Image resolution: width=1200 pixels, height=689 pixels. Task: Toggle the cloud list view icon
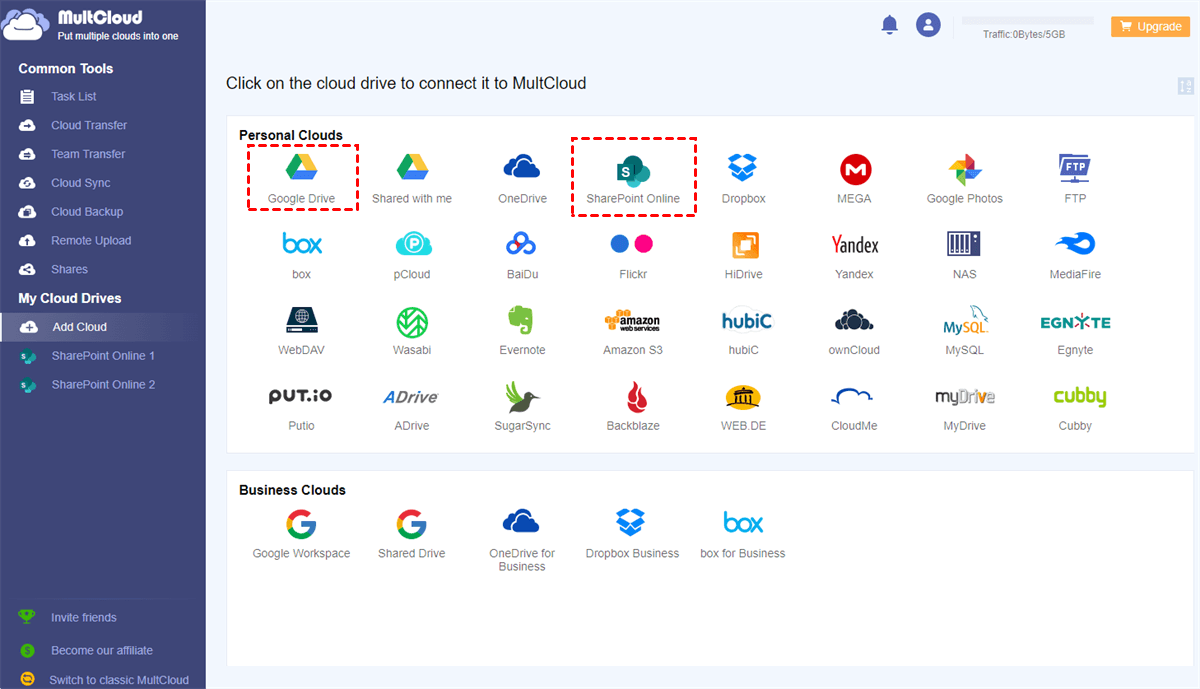[x=1186, y=86]
